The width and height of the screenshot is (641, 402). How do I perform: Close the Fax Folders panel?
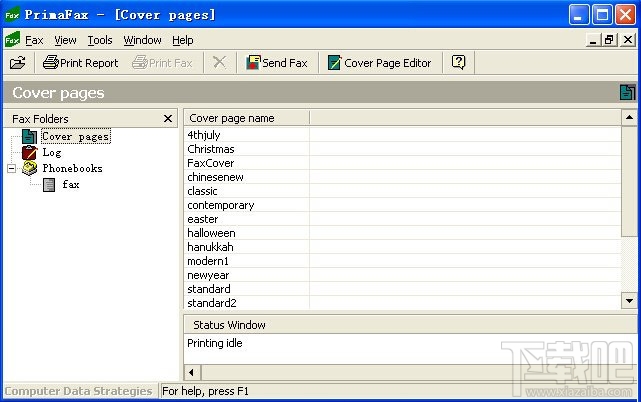pos(168,119)
